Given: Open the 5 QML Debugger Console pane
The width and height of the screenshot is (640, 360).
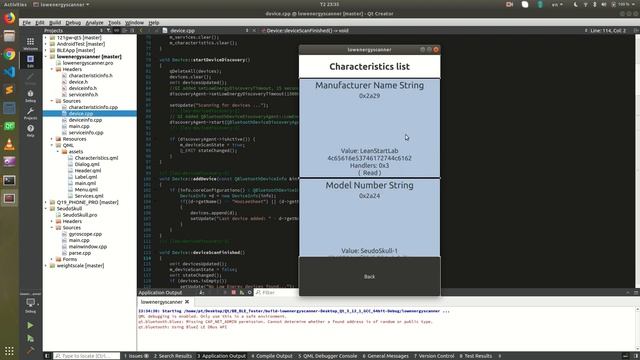Looking at the screenshot, I should (x=328, y=356).
